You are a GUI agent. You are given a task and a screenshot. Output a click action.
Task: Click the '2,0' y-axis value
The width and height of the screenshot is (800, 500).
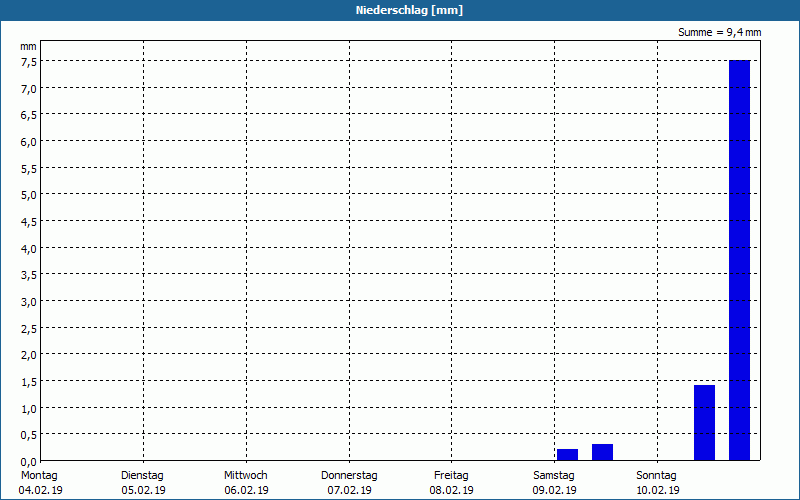coord(29,356)
